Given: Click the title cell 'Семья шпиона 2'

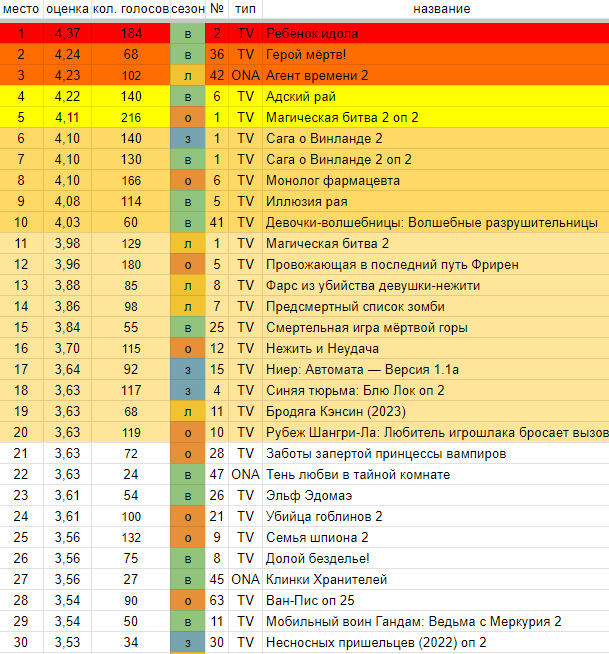Looking at the screenshot, I should pos(435,537).
